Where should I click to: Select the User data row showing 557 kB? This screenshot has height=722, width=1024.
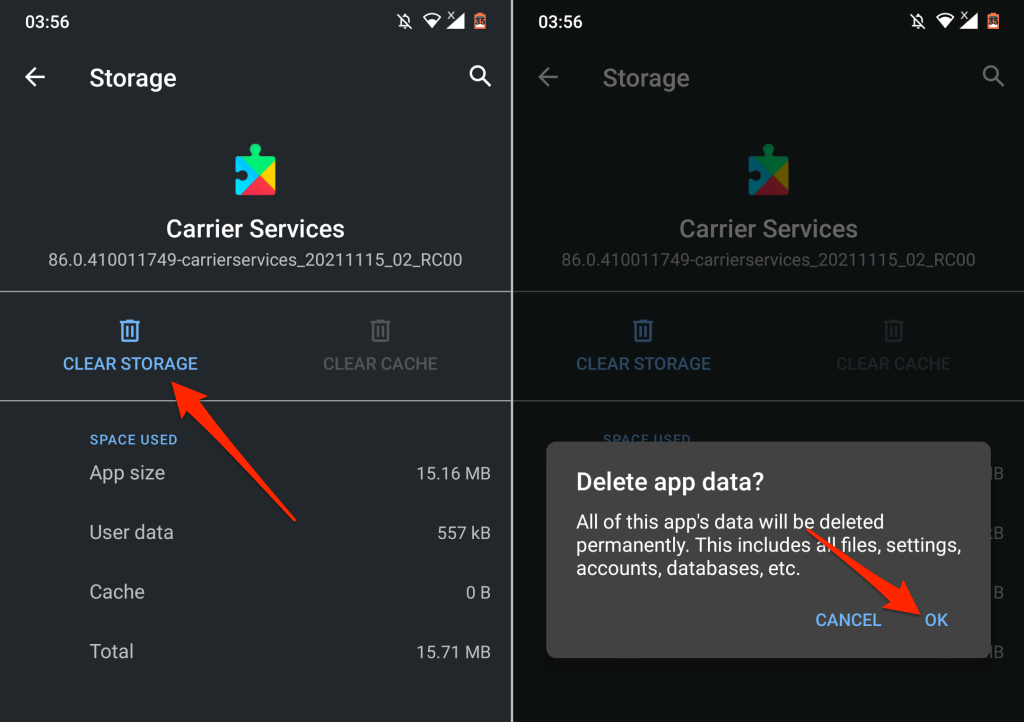290,533
